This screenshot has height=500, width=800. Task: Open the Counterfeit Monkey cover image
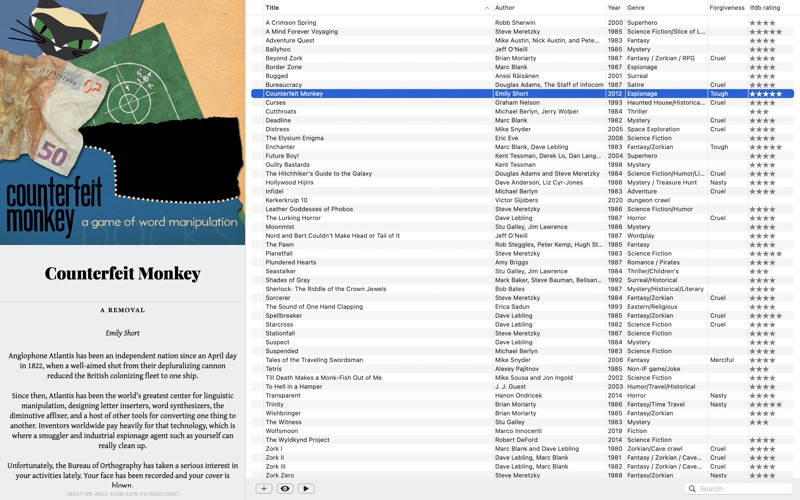pos(122,122)
